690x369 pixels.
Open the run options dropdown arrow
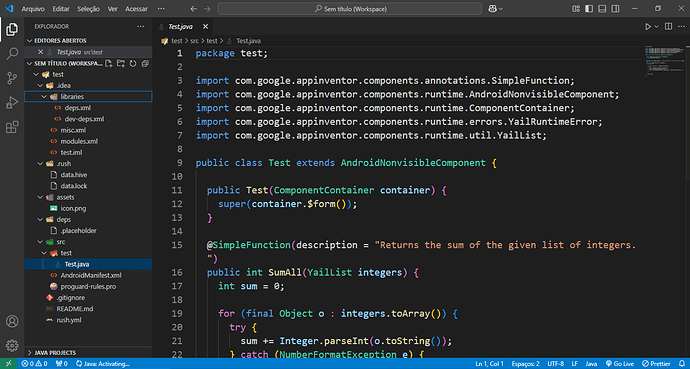pos(657,26)
